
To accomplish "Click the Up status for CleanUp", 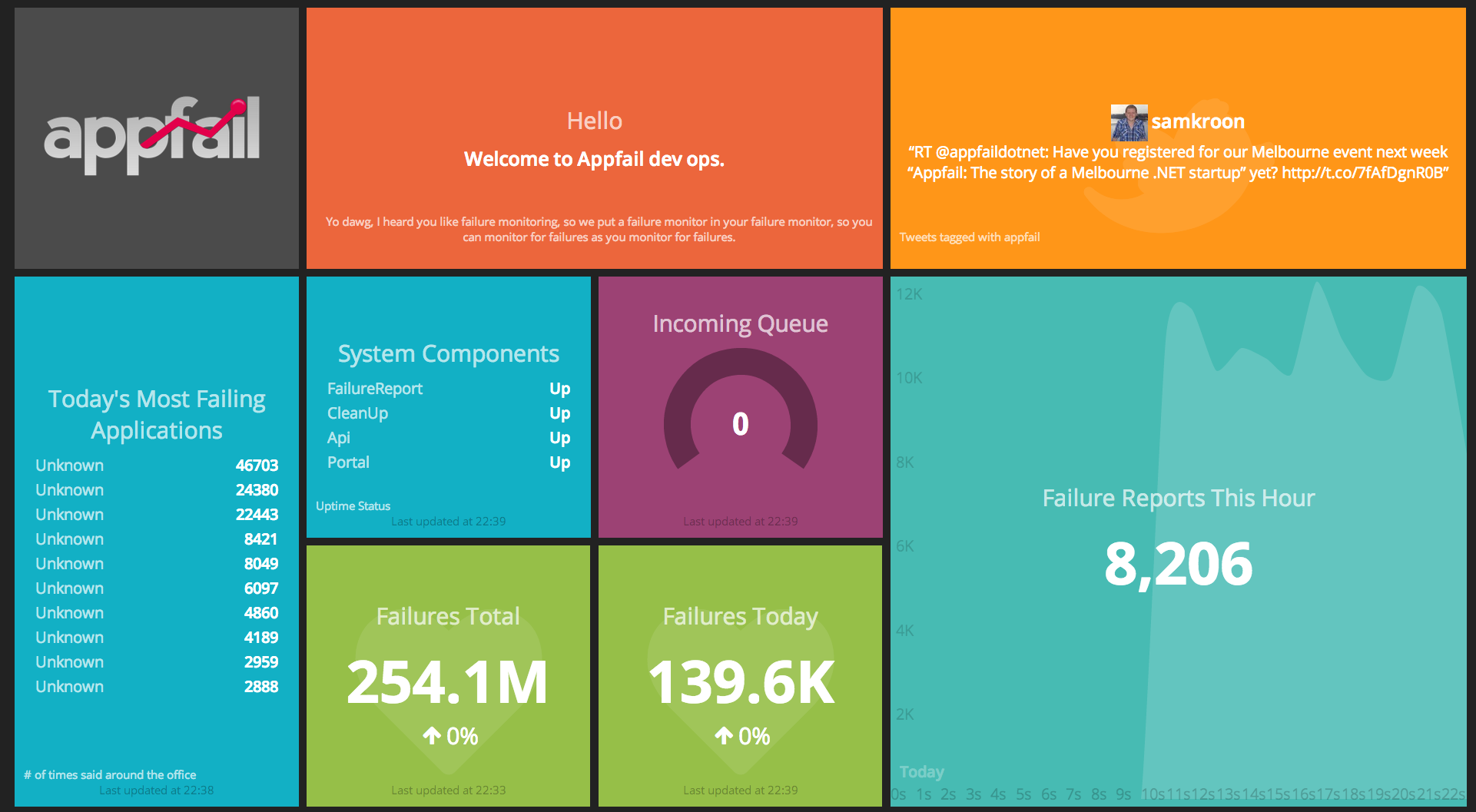I will coord(560,413).
